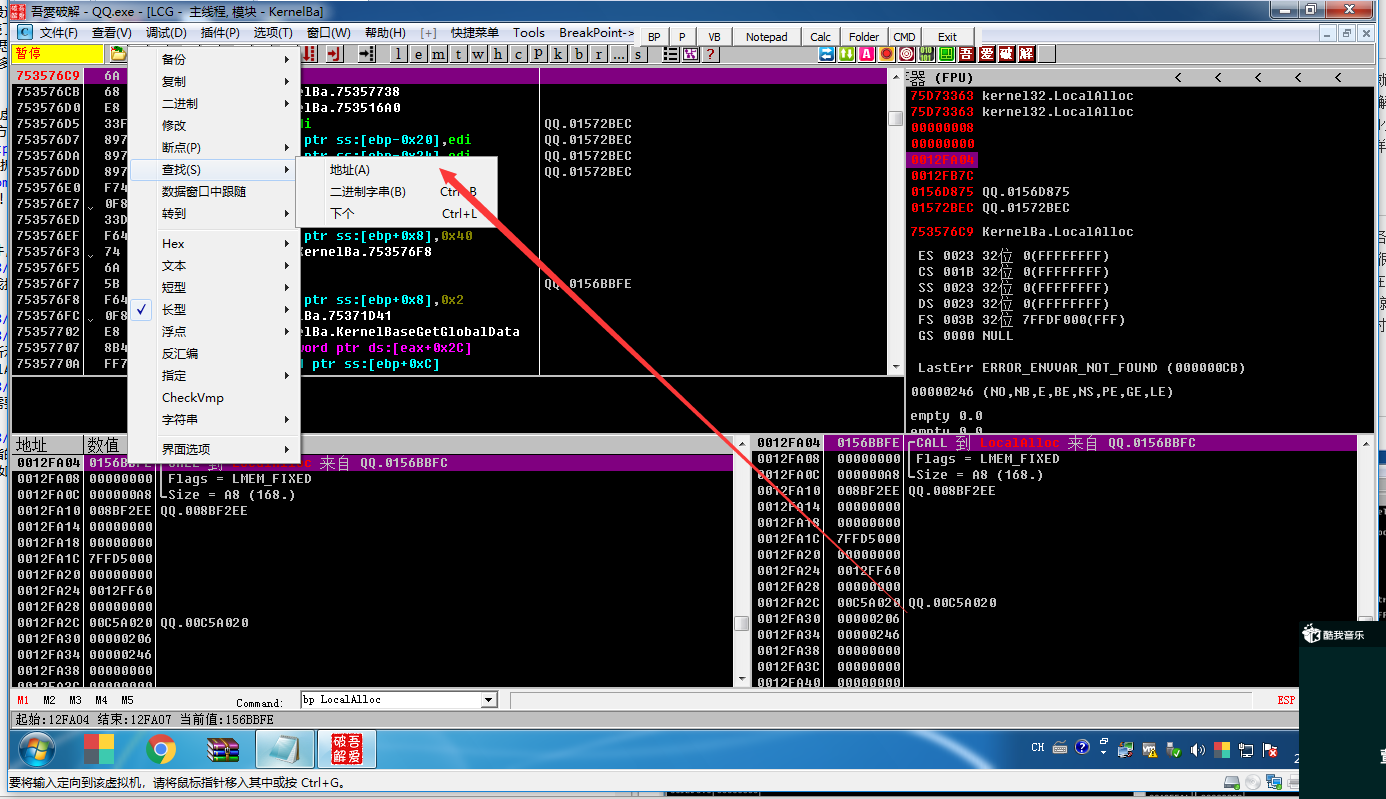1386x799 pixels.
Task: Click into the Command input field
Action: coord(390,700)
